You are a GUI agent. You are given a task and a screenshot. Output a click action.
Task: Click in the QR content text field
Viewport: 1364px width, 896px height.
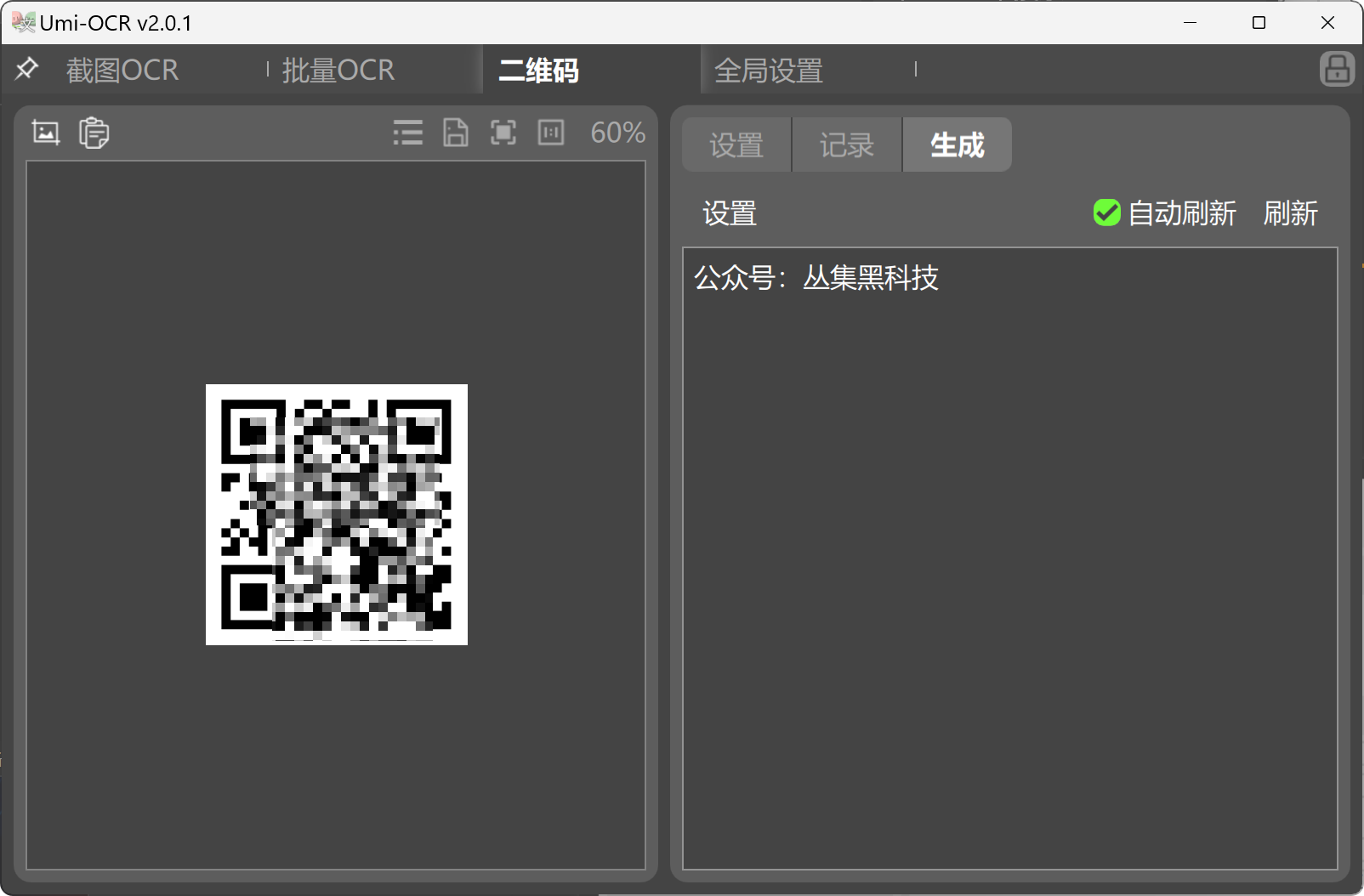point(1010,559)
